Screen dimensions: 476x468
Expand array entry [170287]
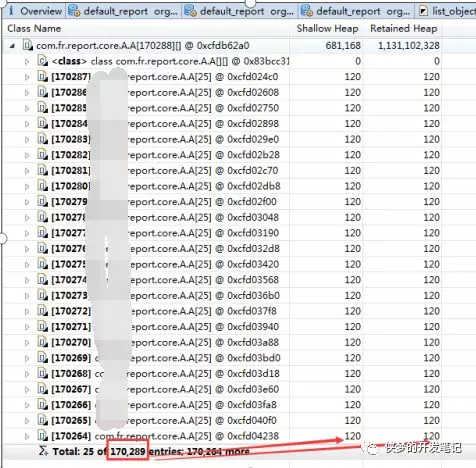coord(27,77)
